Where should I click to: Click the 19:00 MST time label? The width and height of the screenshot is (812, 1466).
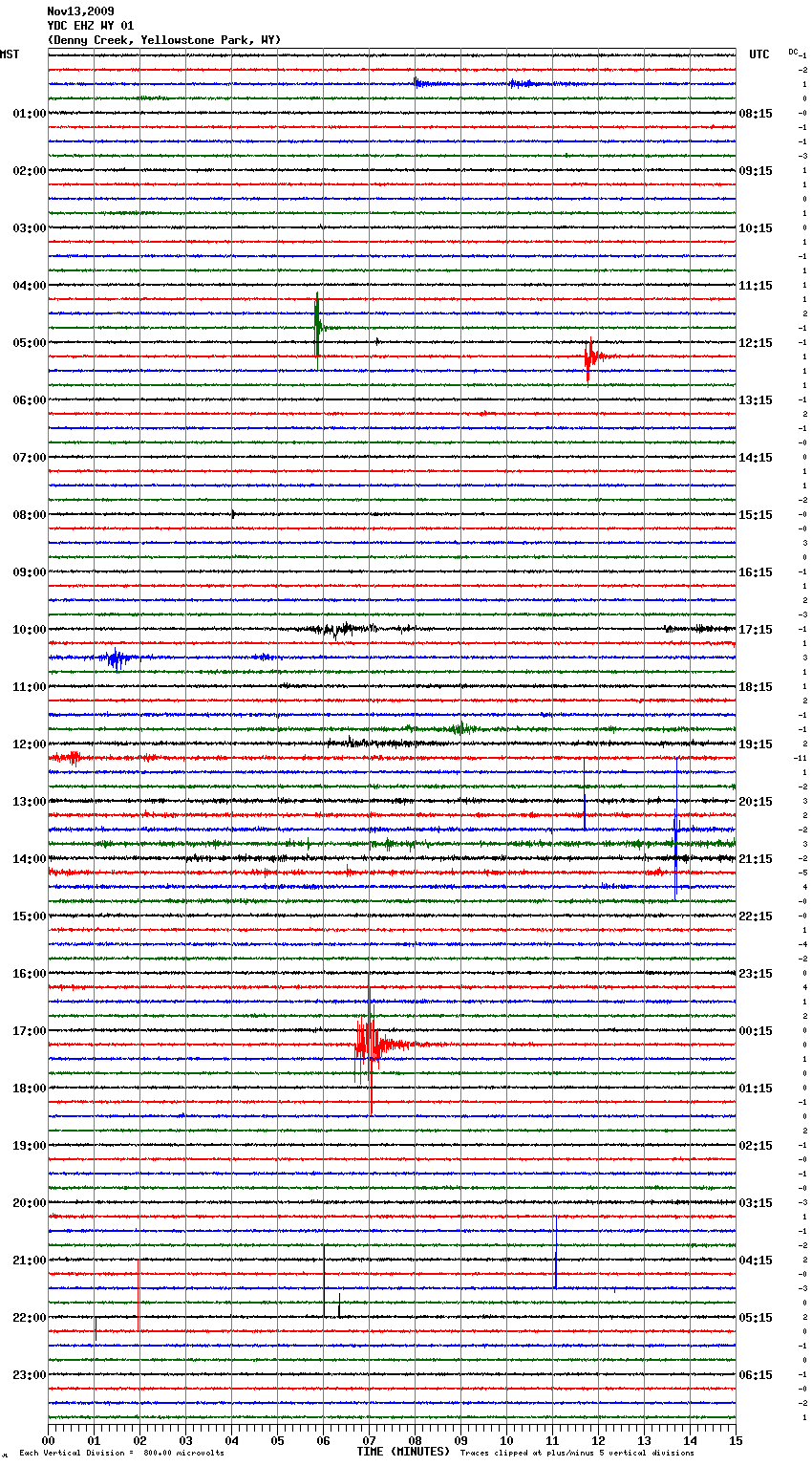tap(29, 1146)
